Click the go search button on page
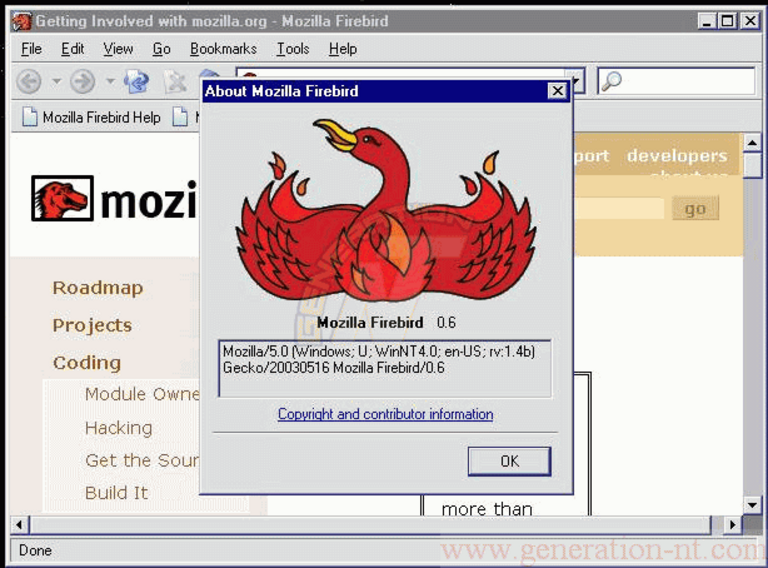768x568 pixels. [696, 209]
